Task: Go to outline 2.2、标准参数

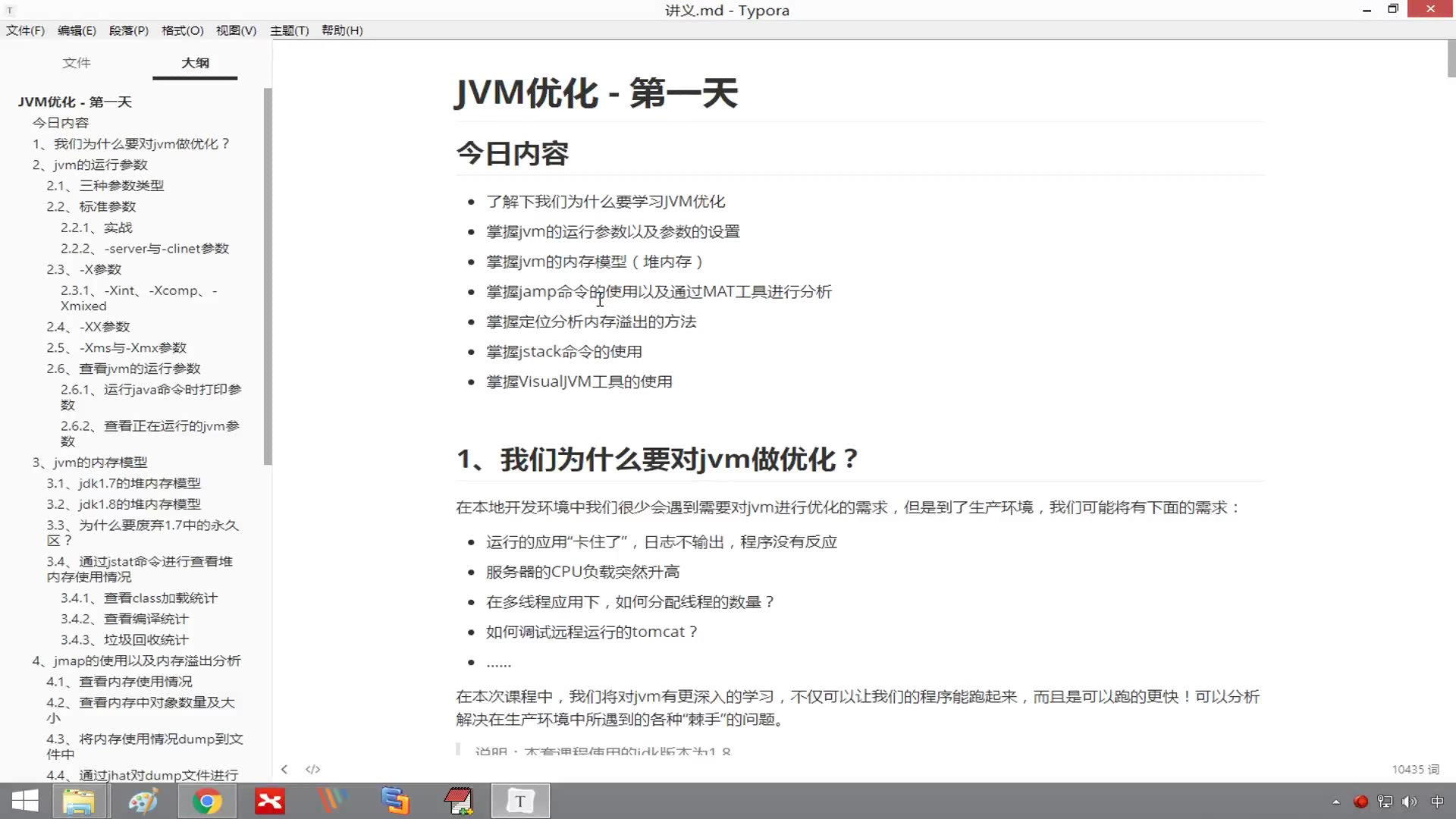Action: pos(91,207)
